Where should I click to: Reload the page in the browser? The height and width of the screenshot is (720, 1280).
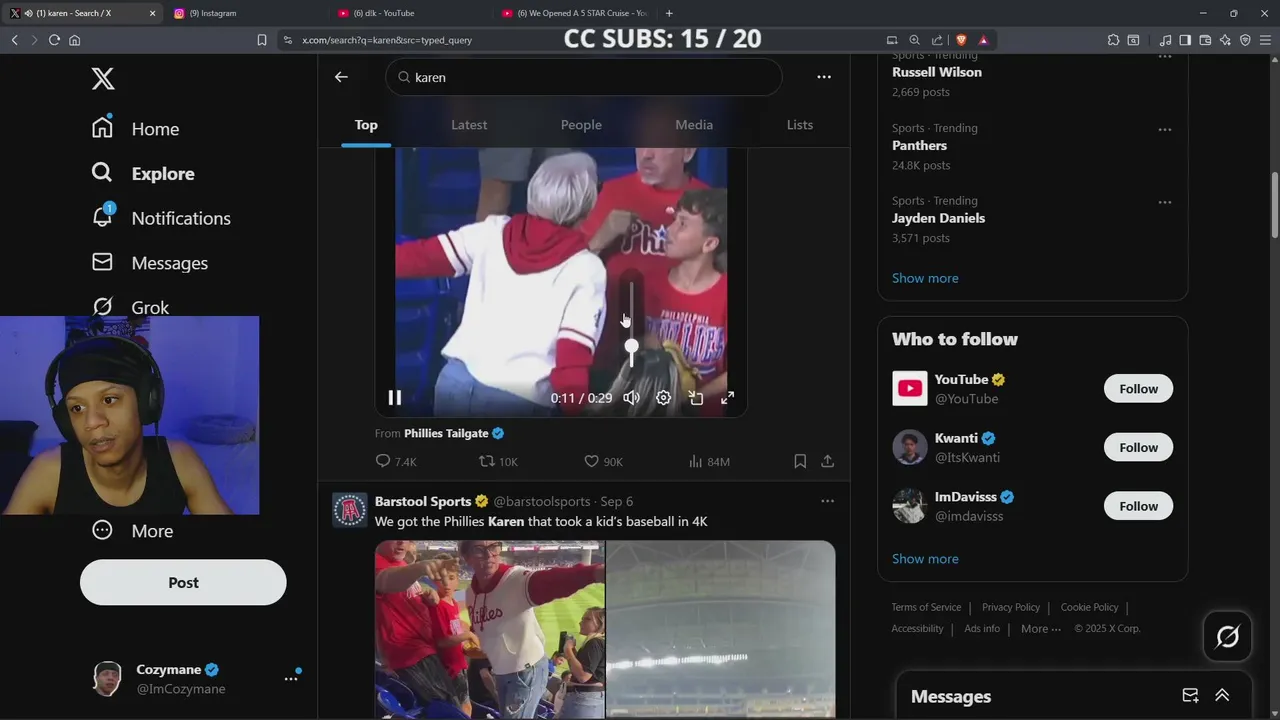[x=54, y=40]
